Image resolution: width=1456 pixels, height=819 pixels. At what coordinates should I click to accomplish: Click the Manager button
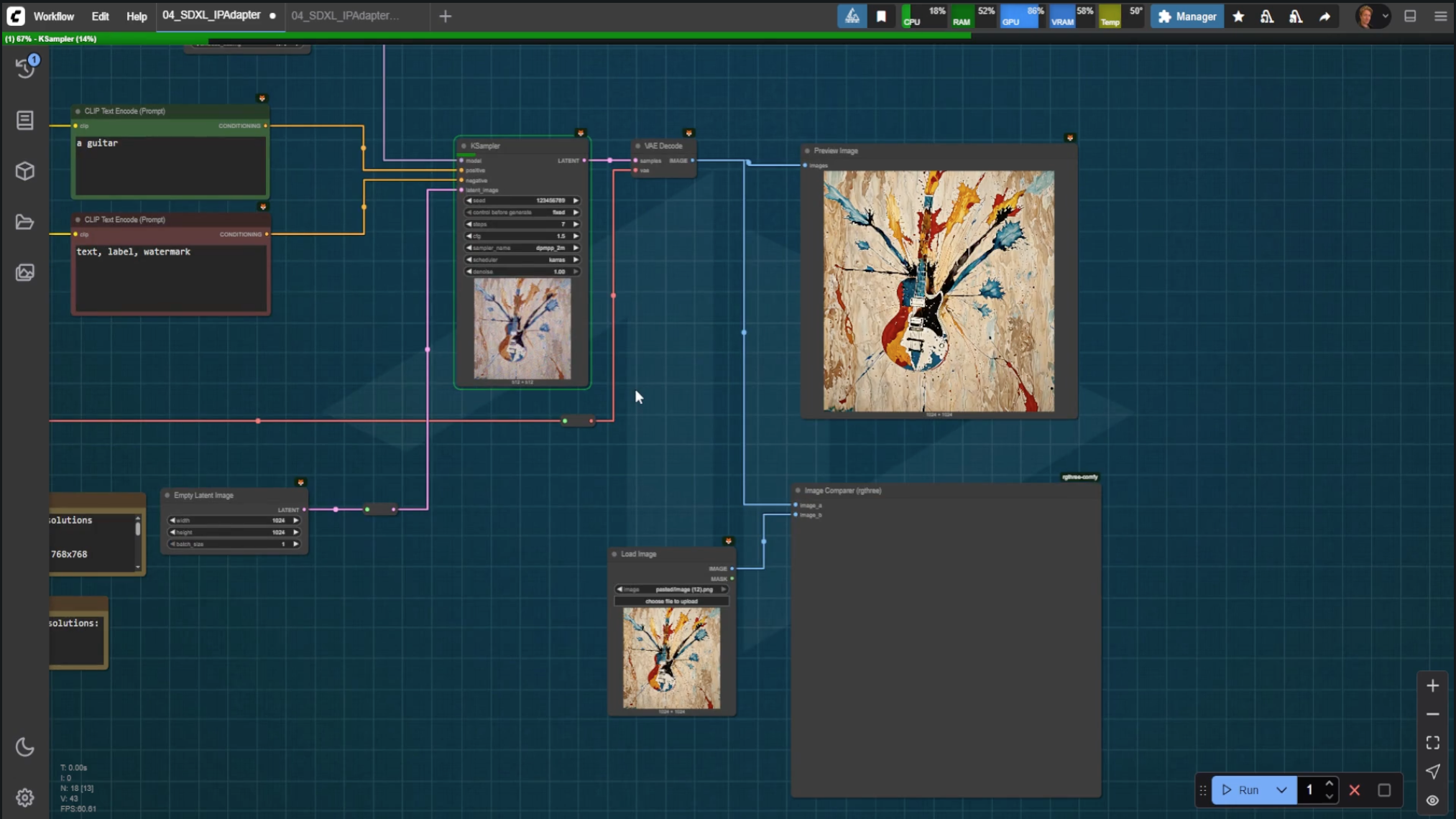point(1187,17)
